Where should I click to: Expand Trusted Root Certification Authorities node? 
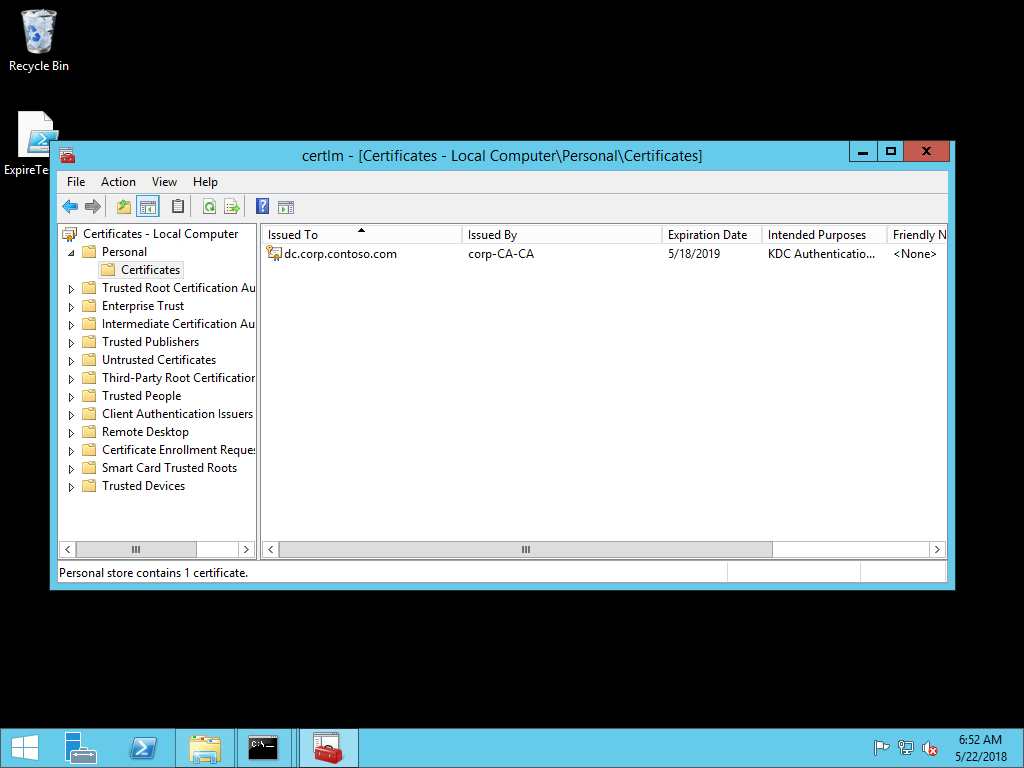[70, 287]
